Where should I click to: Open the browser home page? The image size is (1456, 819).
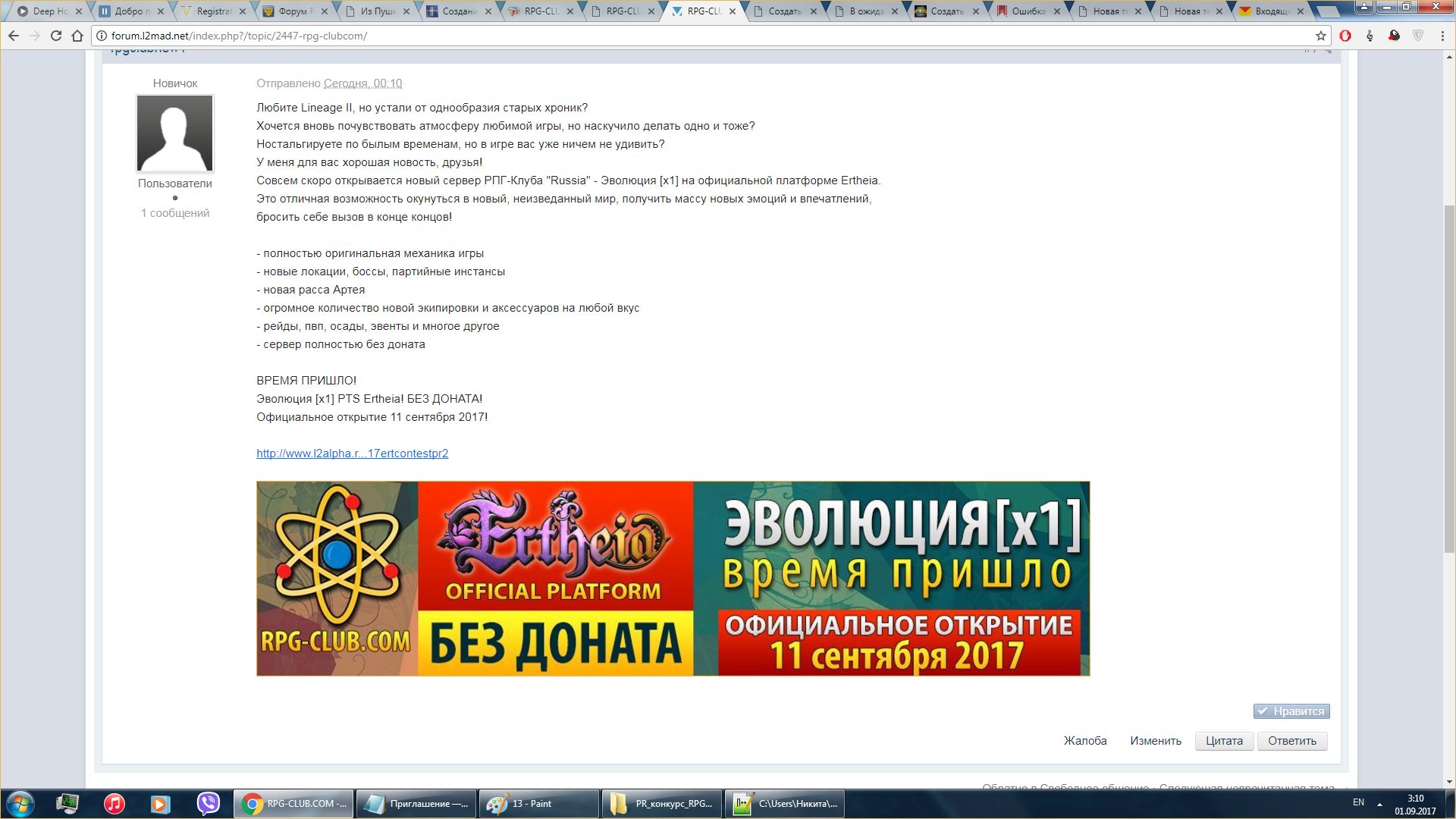(77, 36)
